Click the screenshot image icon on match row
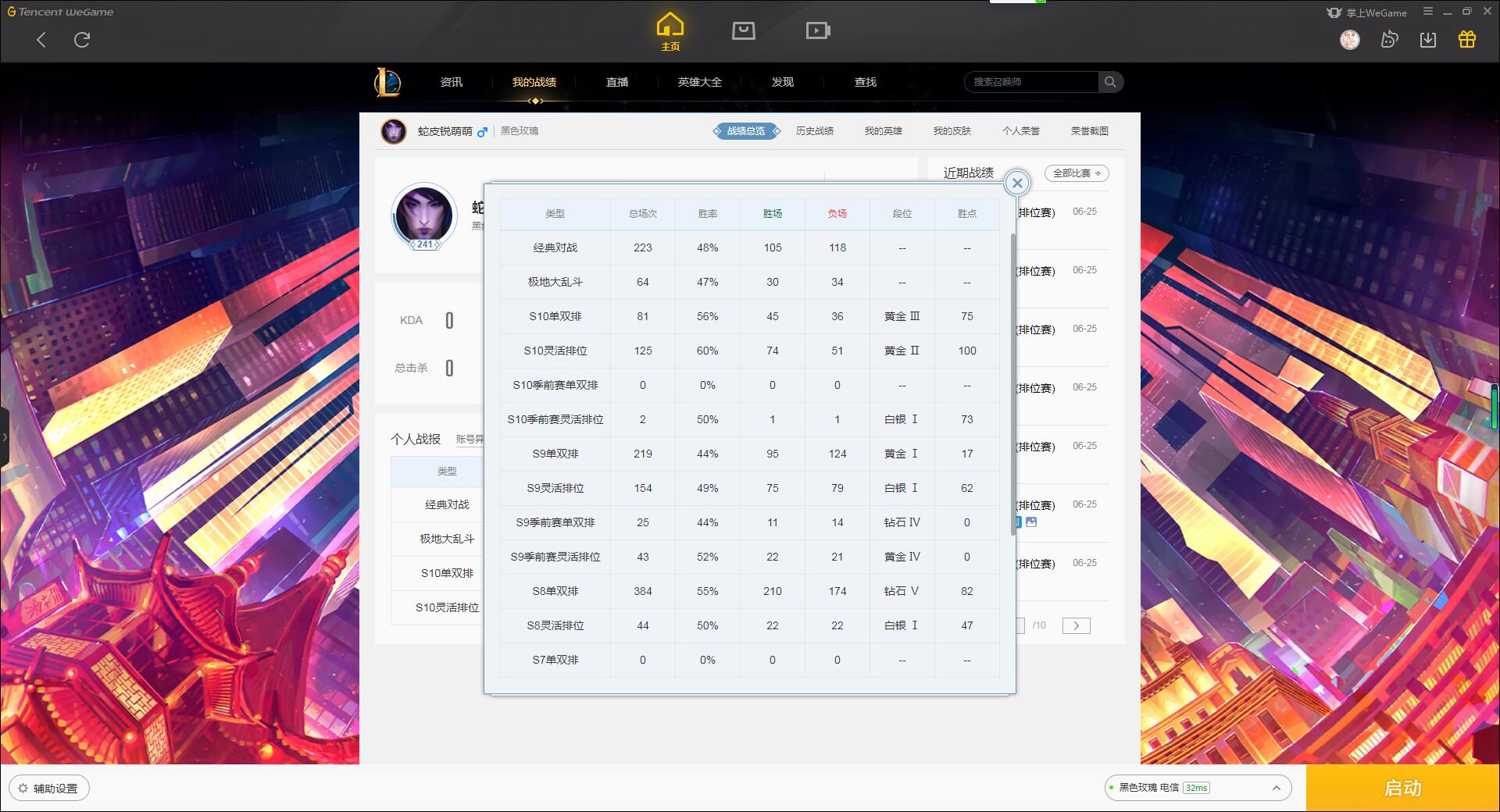This screenshot has height=812, width=1500. [x=1031, y=522]
